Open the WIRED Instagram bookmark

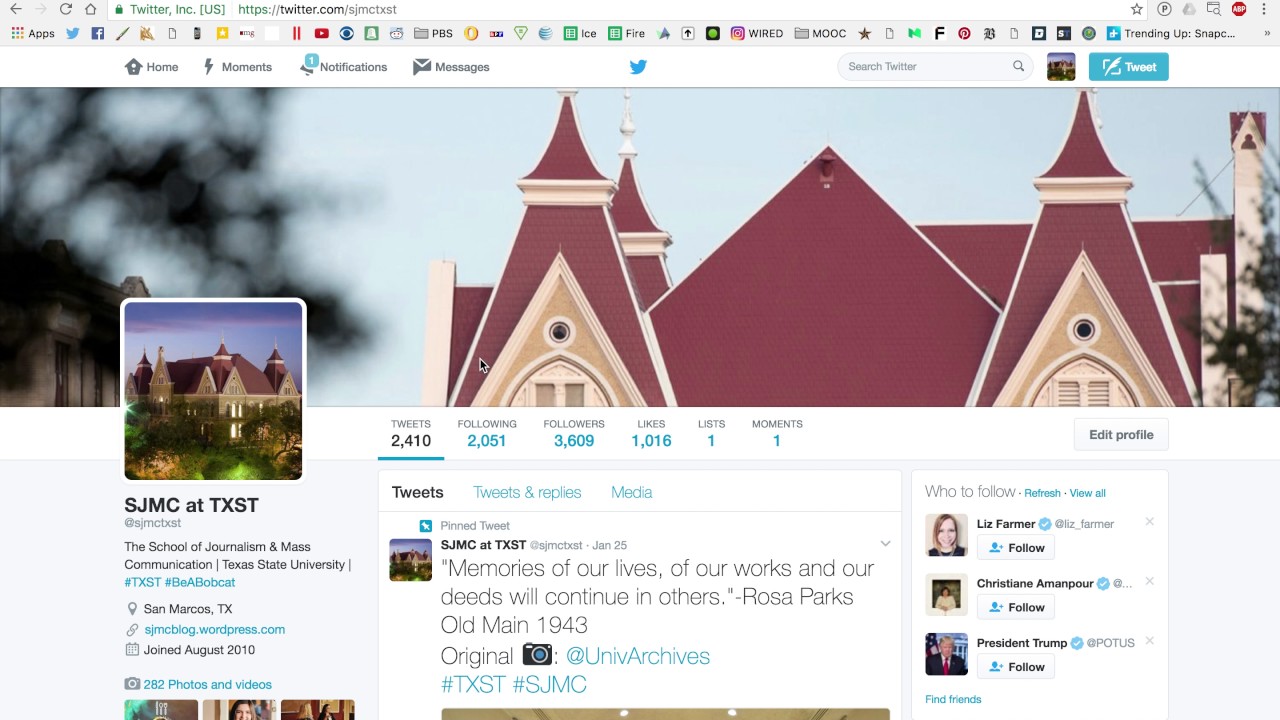[757, 33]
